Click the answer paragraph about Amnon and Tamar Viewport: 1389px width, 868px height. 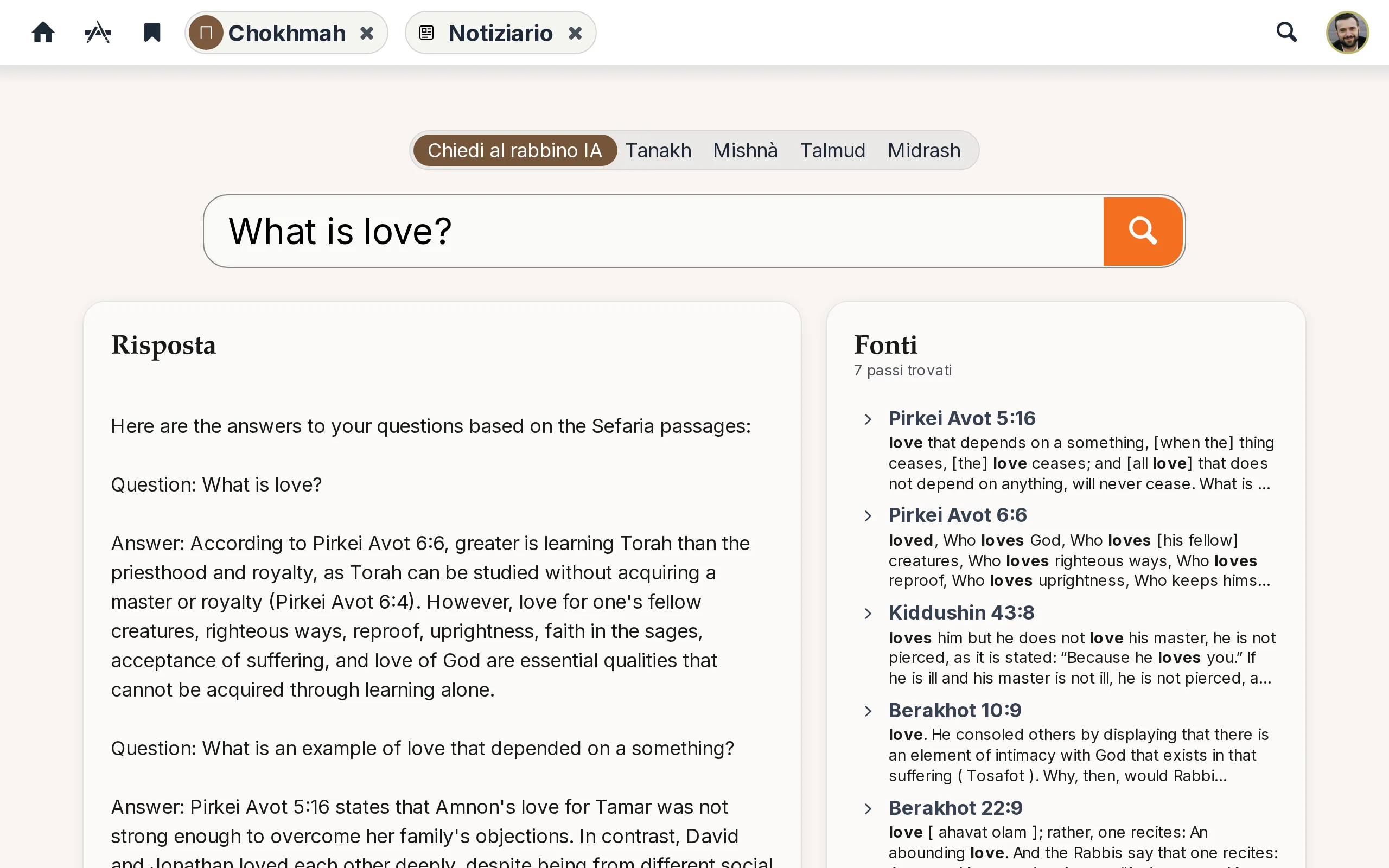[442, 832]
